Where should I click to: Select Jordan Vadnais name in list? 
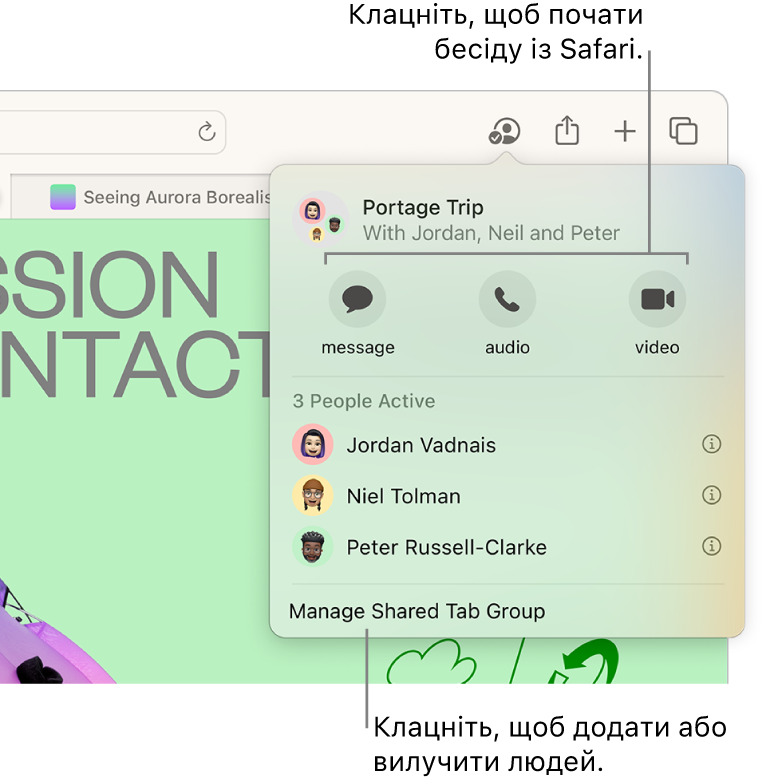(x=421, y=445)
